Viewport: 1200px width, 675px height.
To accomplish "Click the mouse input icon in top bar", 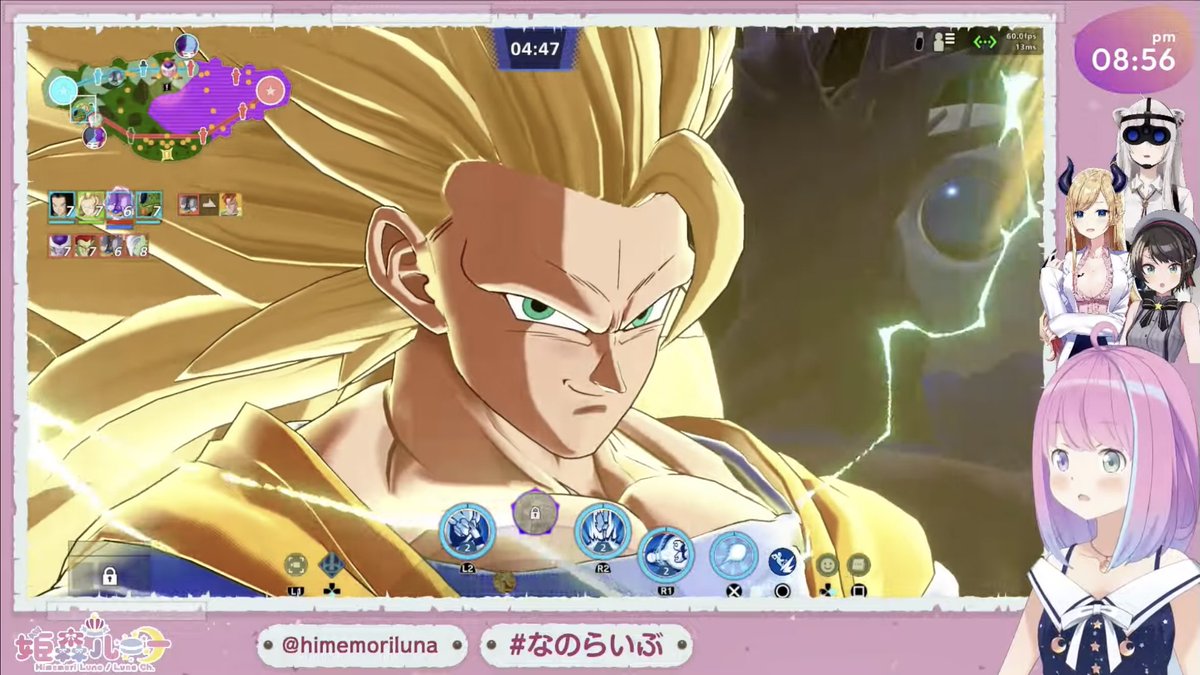I will (x=918, y=41).
